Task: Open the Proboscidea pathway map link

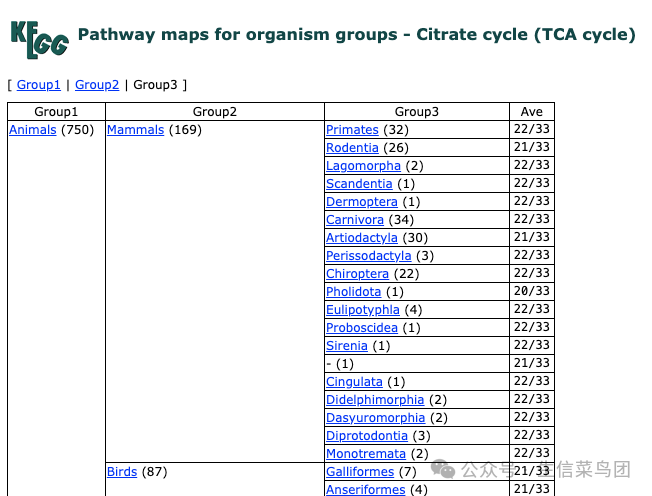Action: pyautogui.click(x=362, y=328)
